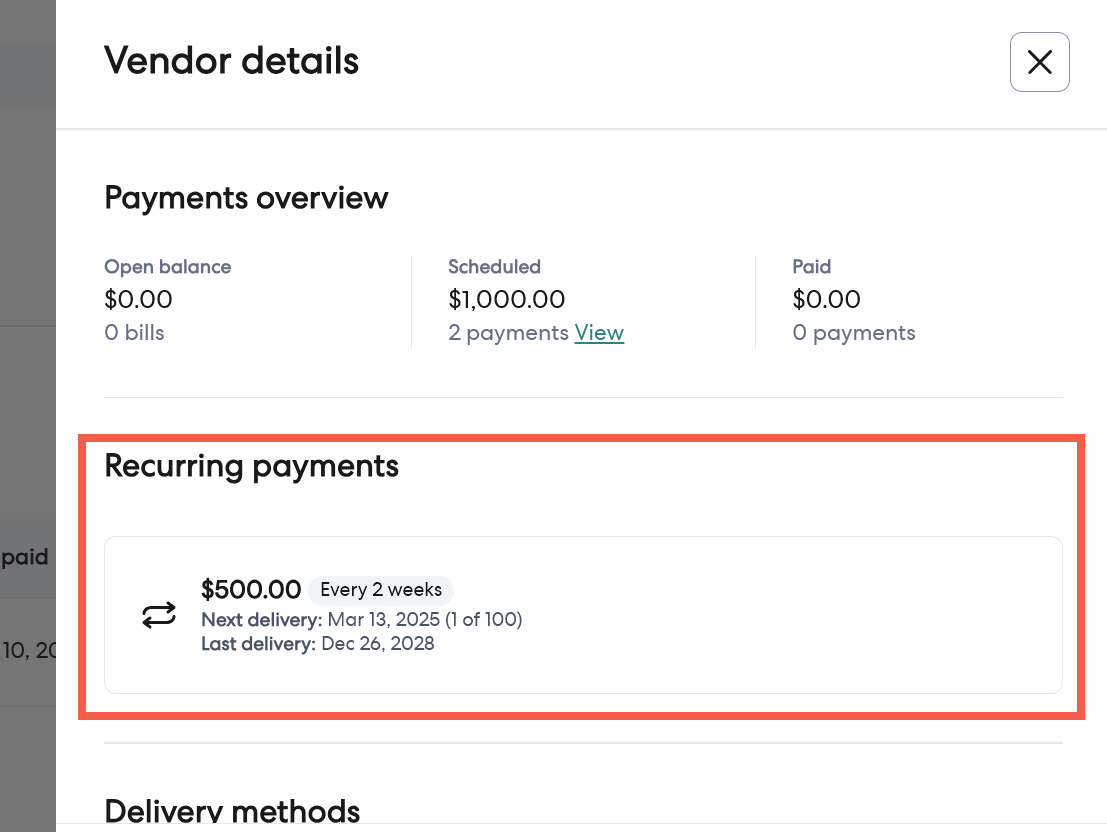The image size is (1107, 832).
Task: Click the Scheduled $1,000.00 amount
Action: pyautogui.click(x=506, y=299)
